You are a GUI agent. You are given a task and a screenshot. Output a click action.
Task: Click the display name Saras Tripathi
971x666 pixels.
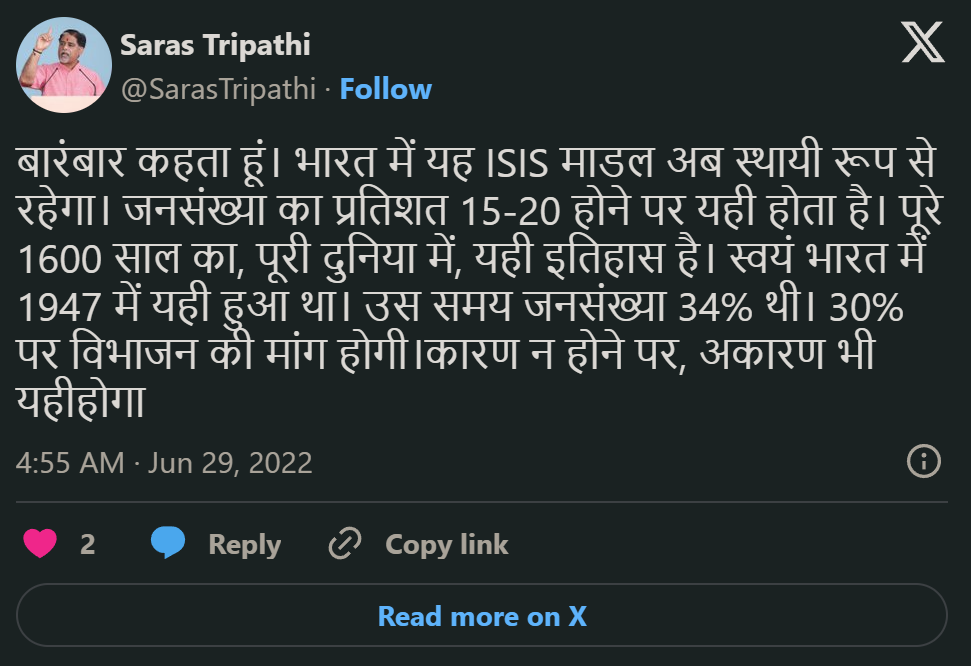(x=215, y=45)
